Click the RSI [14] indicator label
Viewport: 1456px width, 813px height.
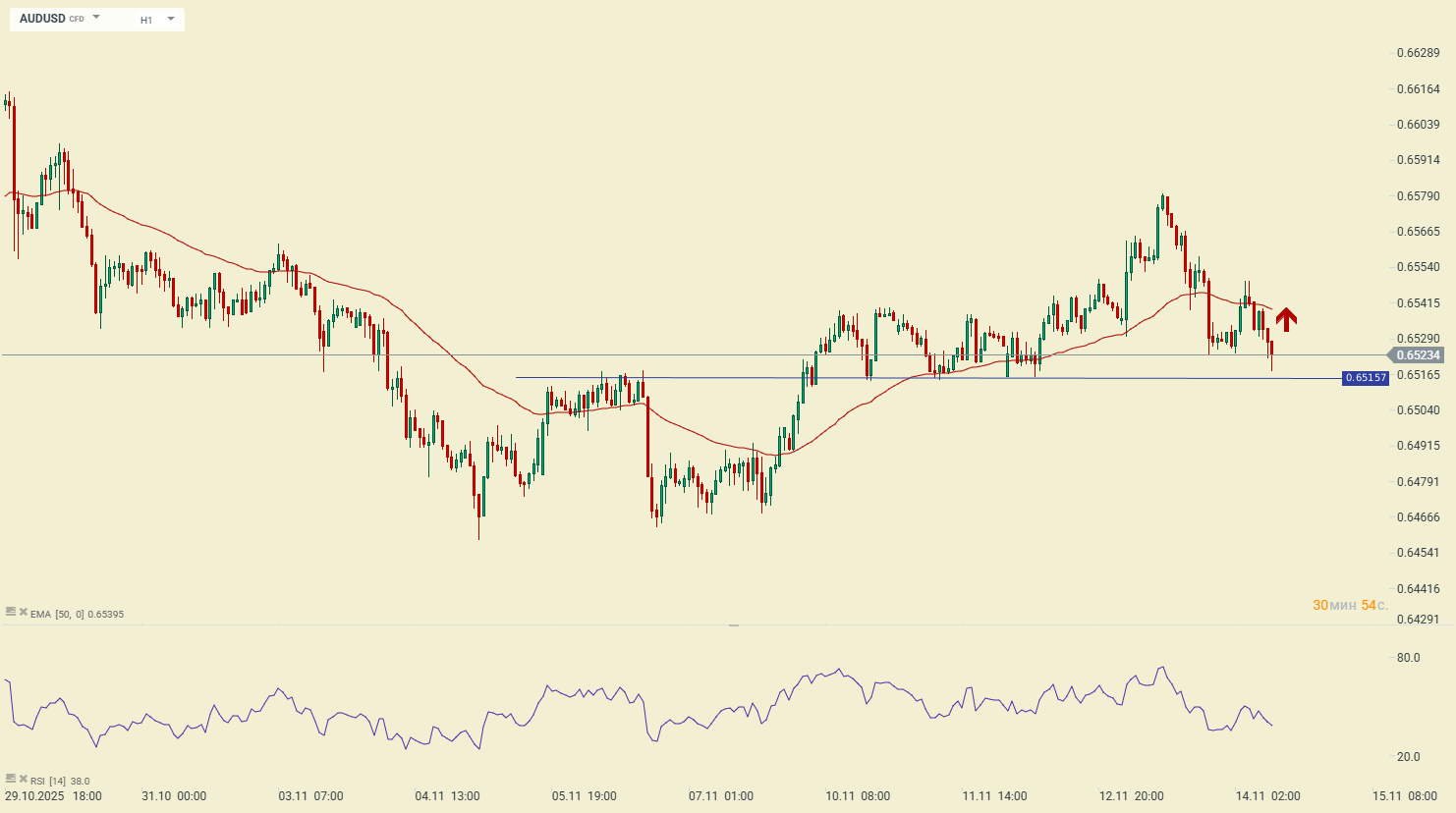tap(47, 782)
